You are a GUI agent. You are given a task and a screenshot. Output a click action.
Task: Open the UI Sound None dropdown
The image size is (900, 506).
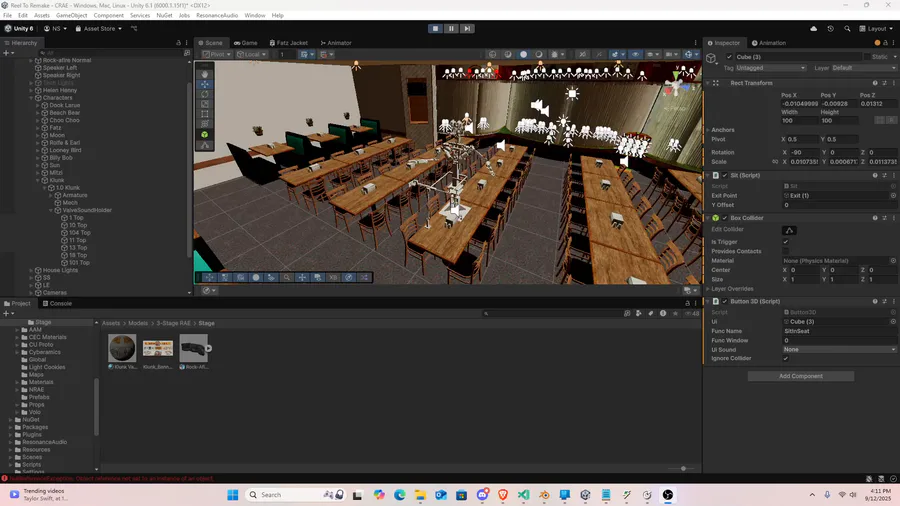pos(839,349)
